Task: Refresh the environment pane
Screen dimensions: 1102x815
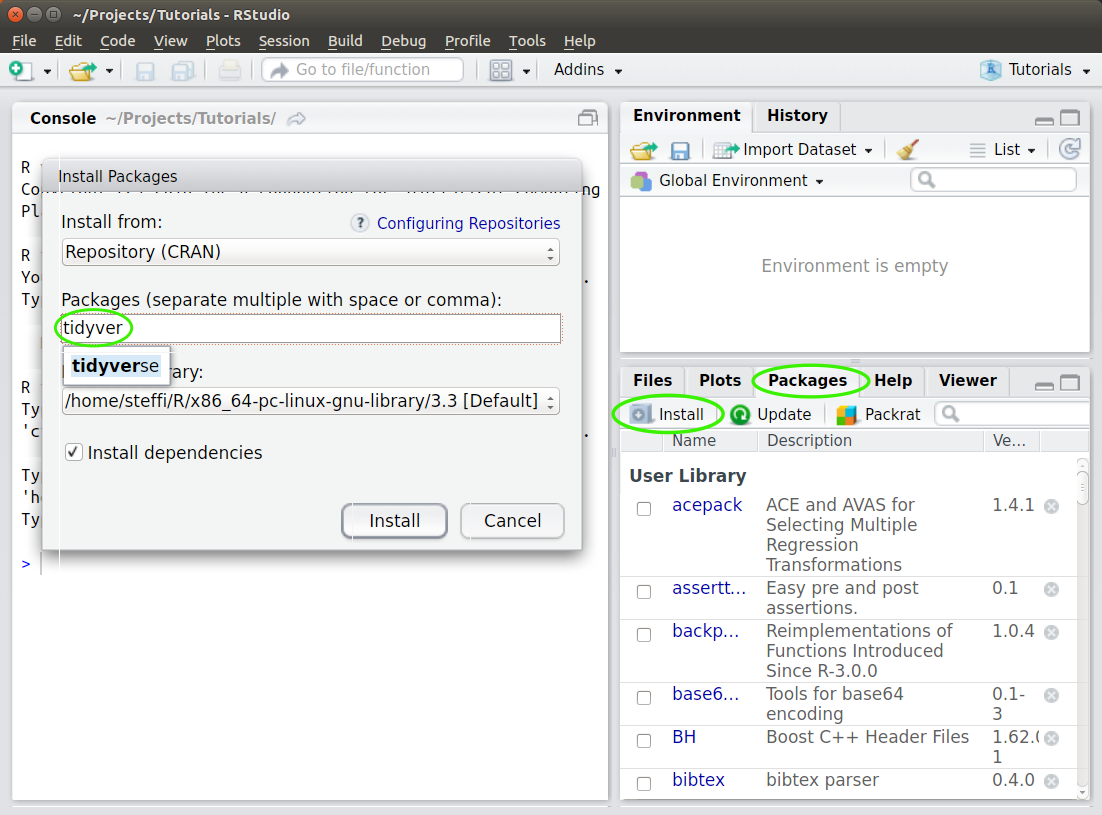Action: click(x=1070, y=149)
